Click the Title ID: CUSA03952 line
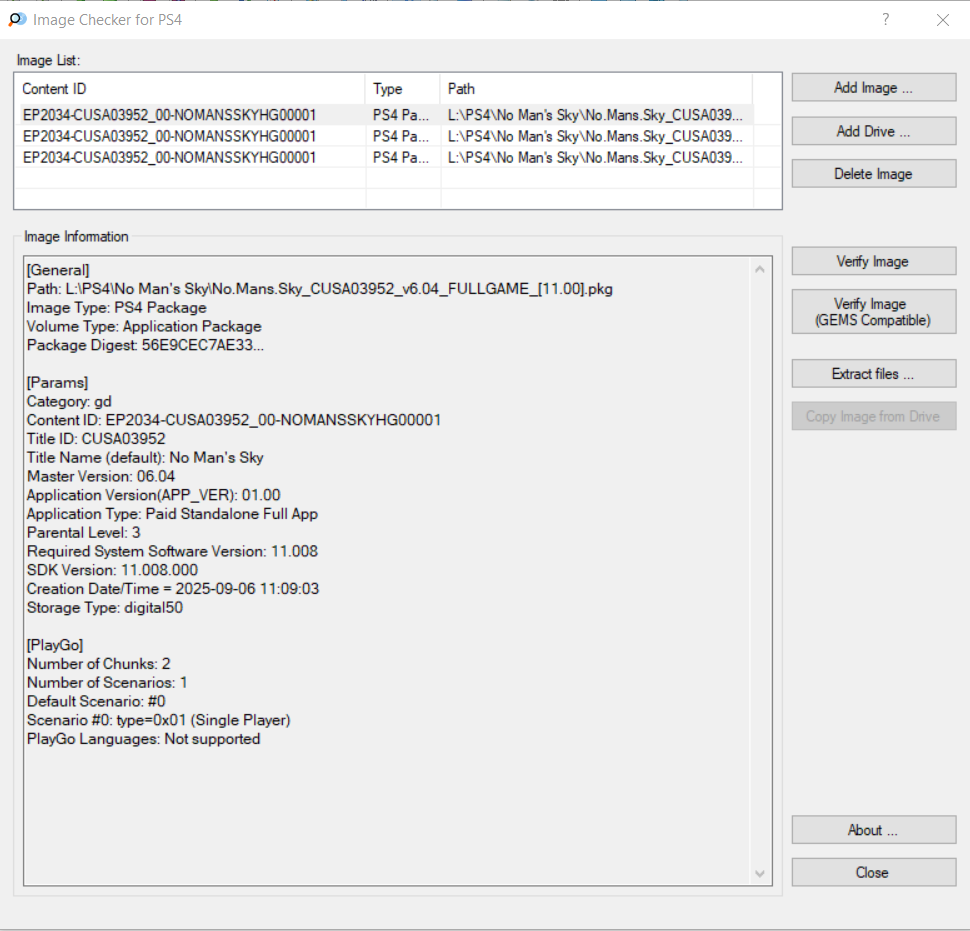Viewport: 970px width, 931px height. (96, 439)
